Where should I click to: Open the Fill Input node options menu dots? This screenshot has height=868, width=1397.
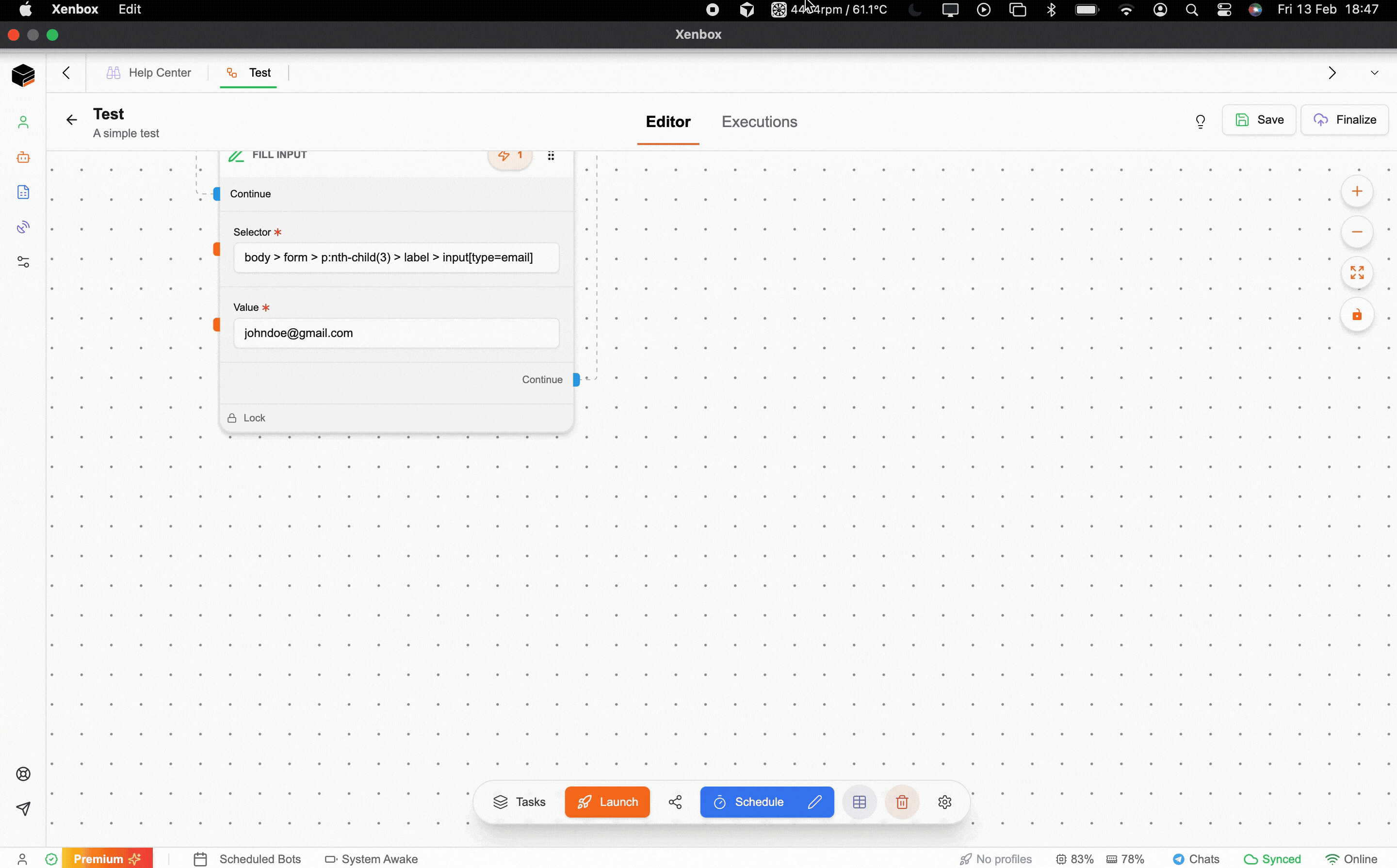[x=551, y=156]
